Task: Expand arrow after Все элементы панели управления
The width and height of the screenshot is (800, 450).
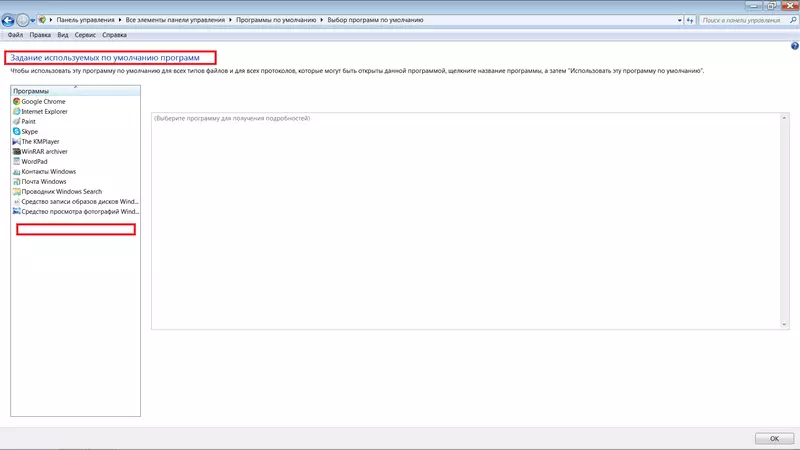Action: [230, 20]
